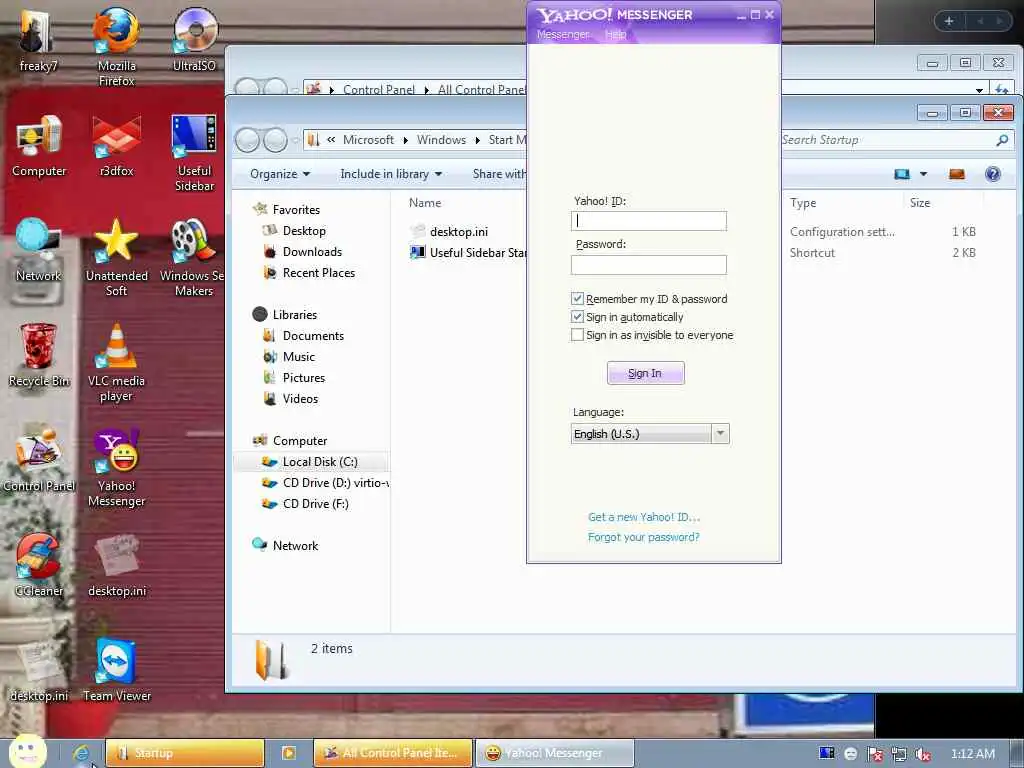1024x768 pixels.
Task: Click the help icon in Startup window
Action: (x=993, y=174)
